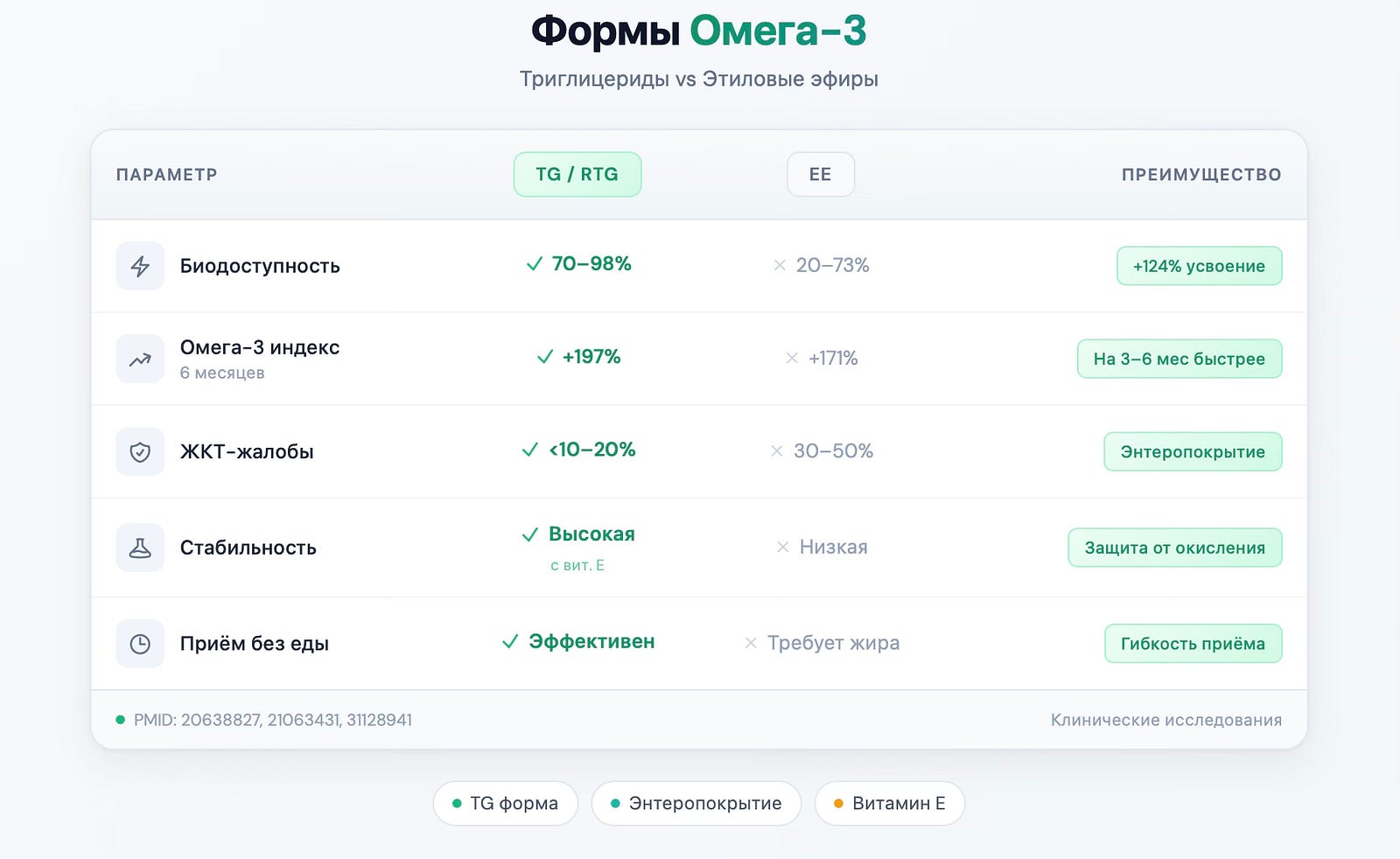Click the TG форма chip below table

506,803
